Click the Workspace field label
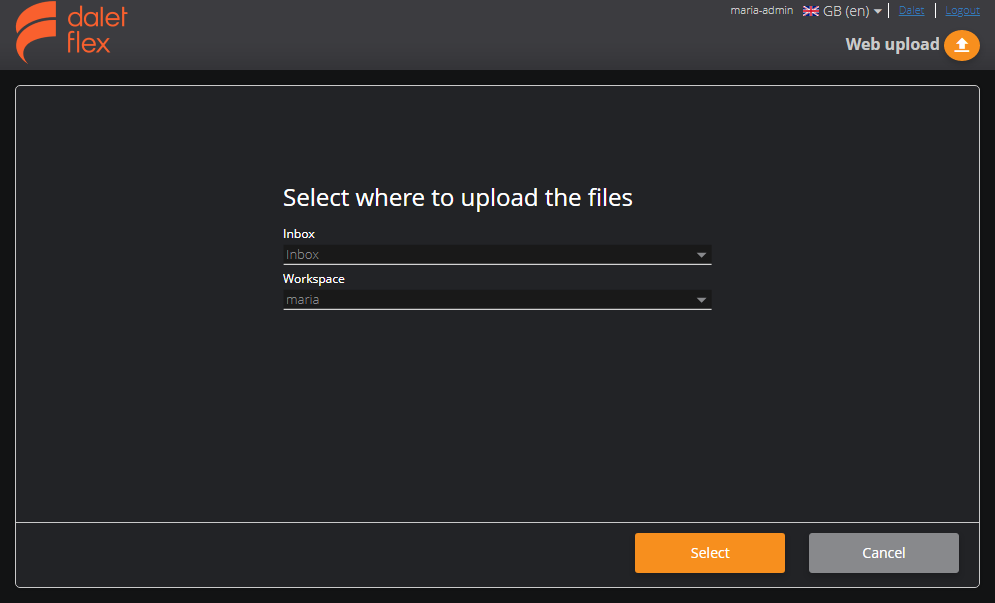The width and height of the screenshot is (995, 603). pyautogui.click(x=313, y=278)
